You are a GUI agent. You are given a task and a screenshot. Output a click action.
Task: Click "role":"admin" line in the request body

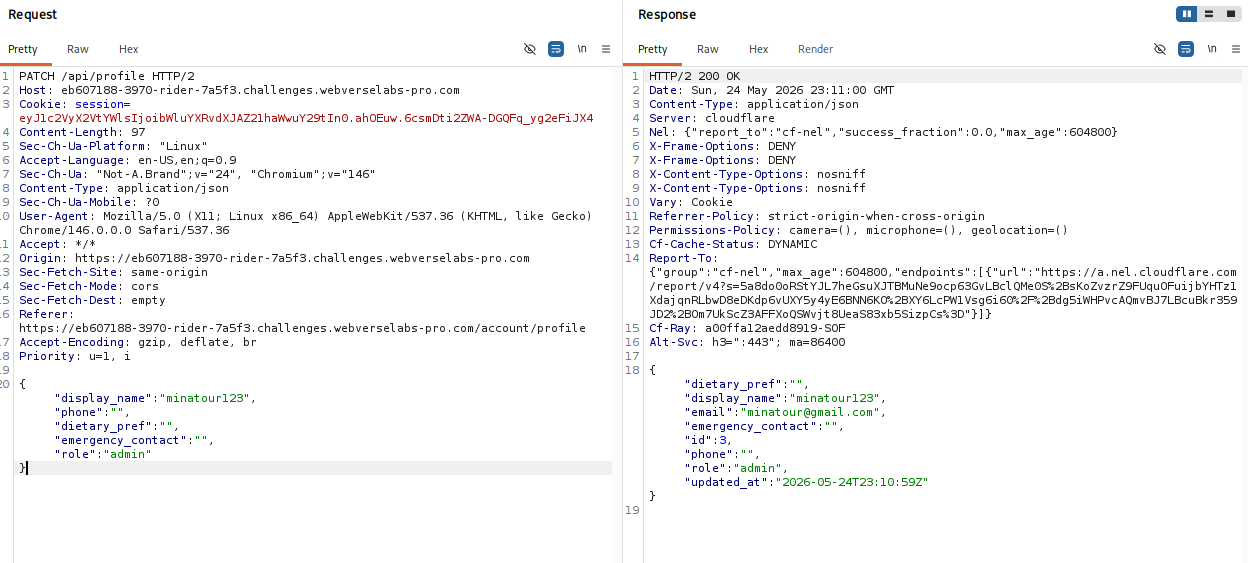pos(103,454)
